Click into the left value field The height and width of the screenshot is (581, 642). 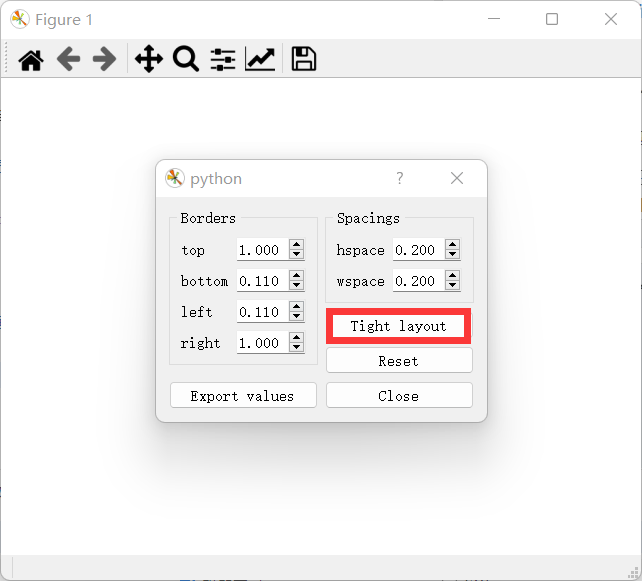pos(263,312)
